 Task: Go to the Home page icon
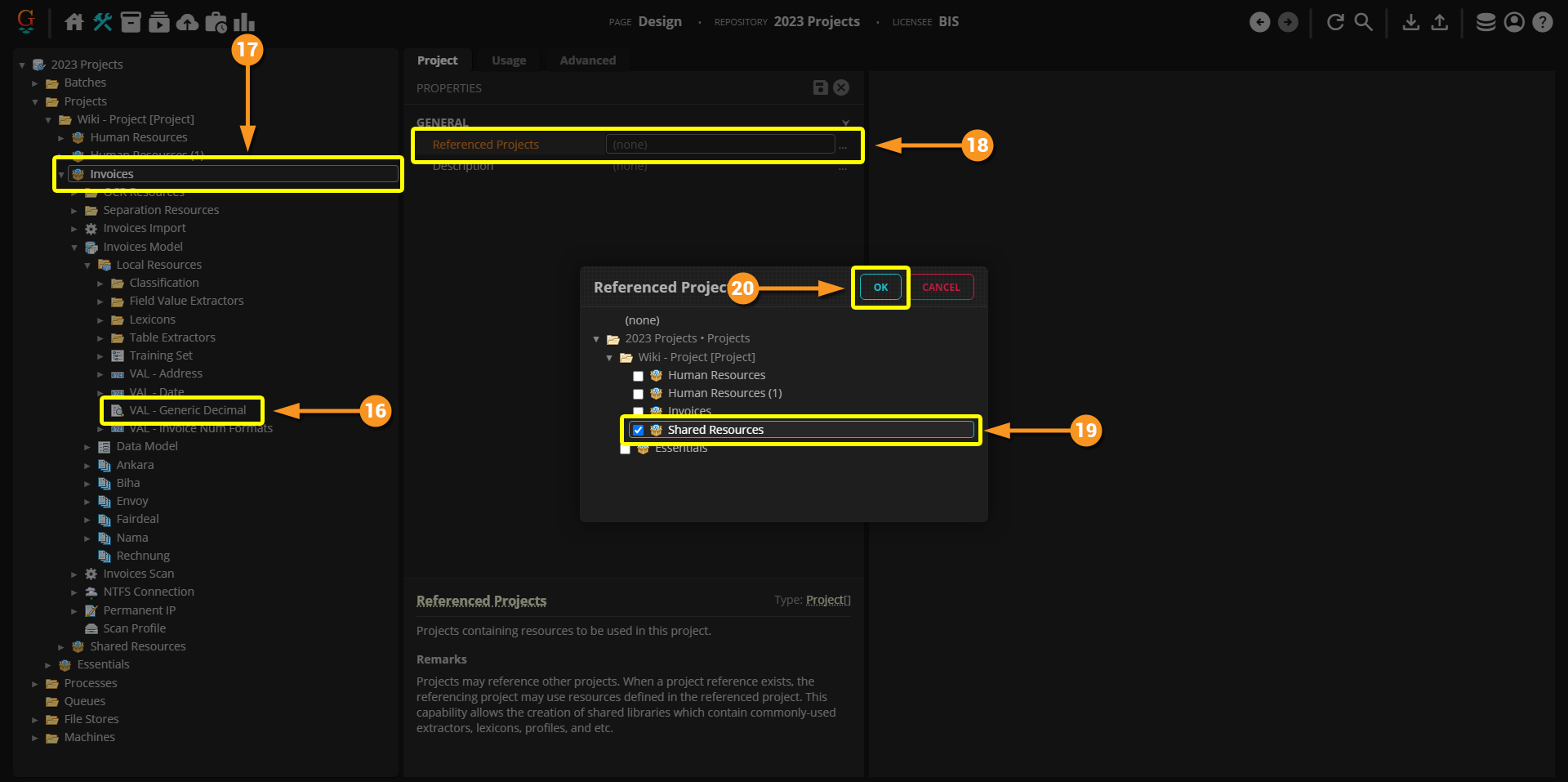tap(74, 22)
